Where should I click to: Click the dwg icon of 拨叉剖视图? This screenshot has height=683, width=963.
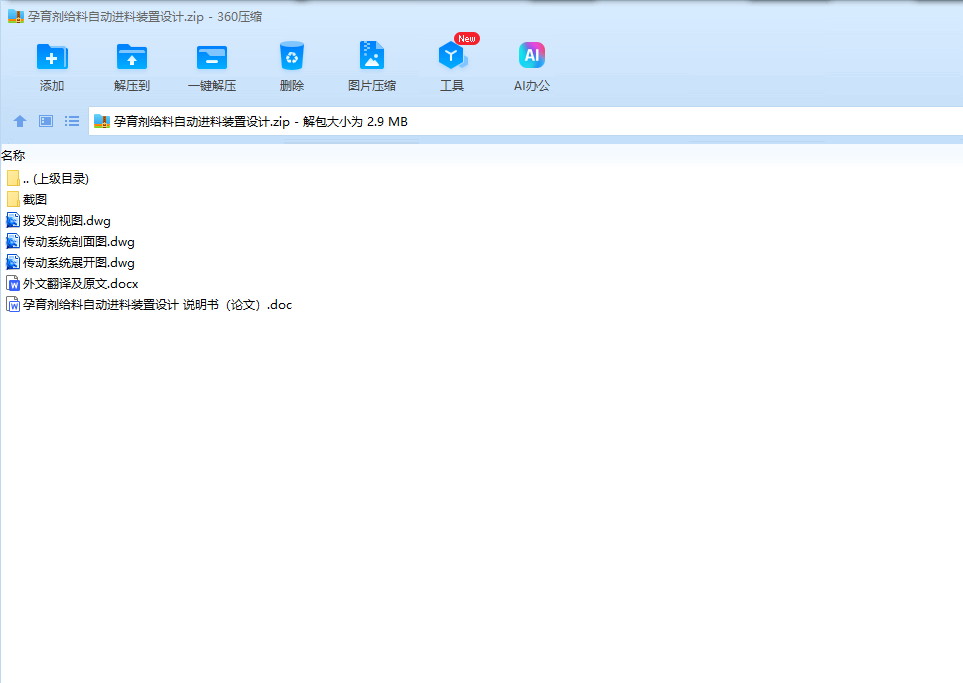pos(13,220)
